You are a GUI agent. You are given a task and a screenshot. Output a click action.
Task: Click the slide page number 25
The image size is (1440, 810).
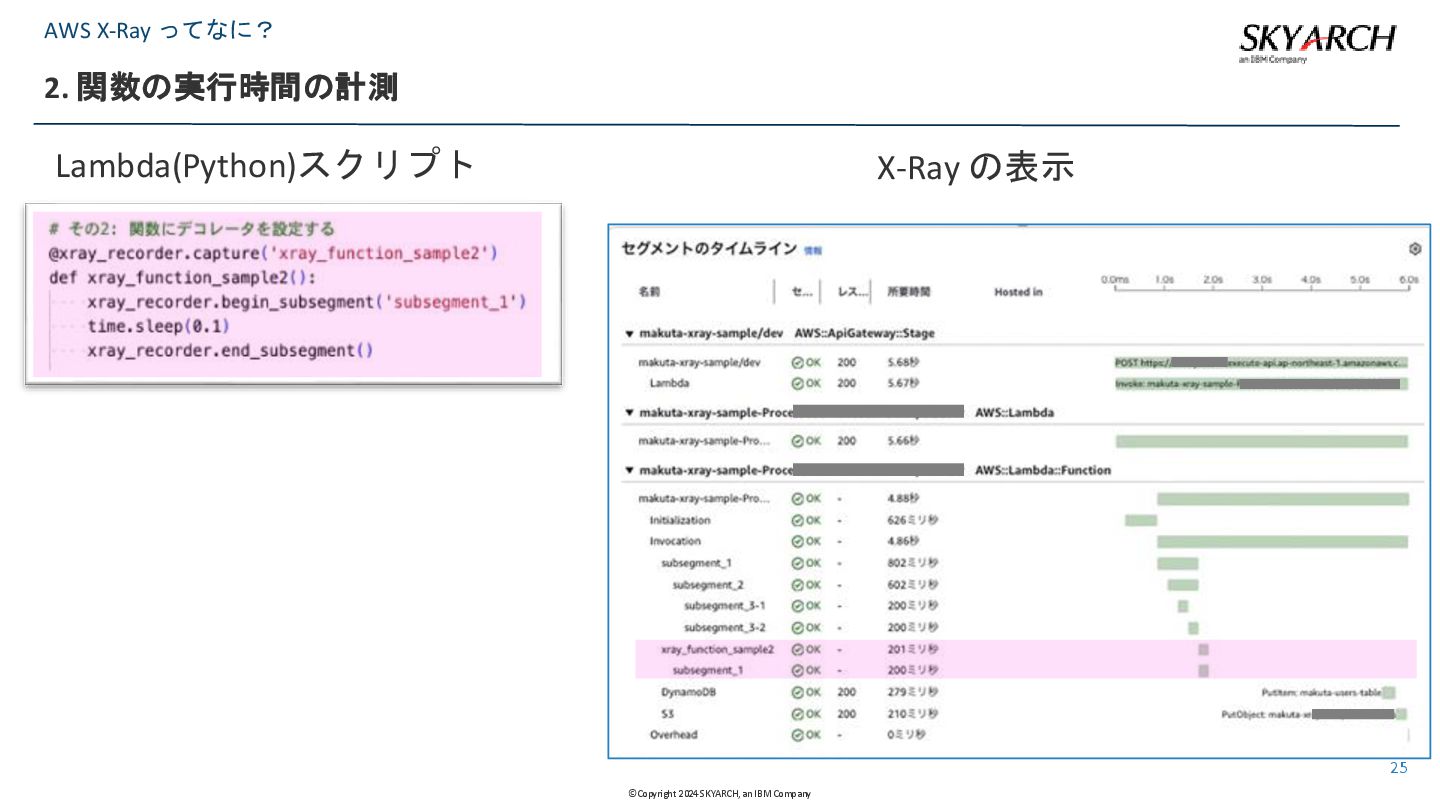click(1398, 768)
